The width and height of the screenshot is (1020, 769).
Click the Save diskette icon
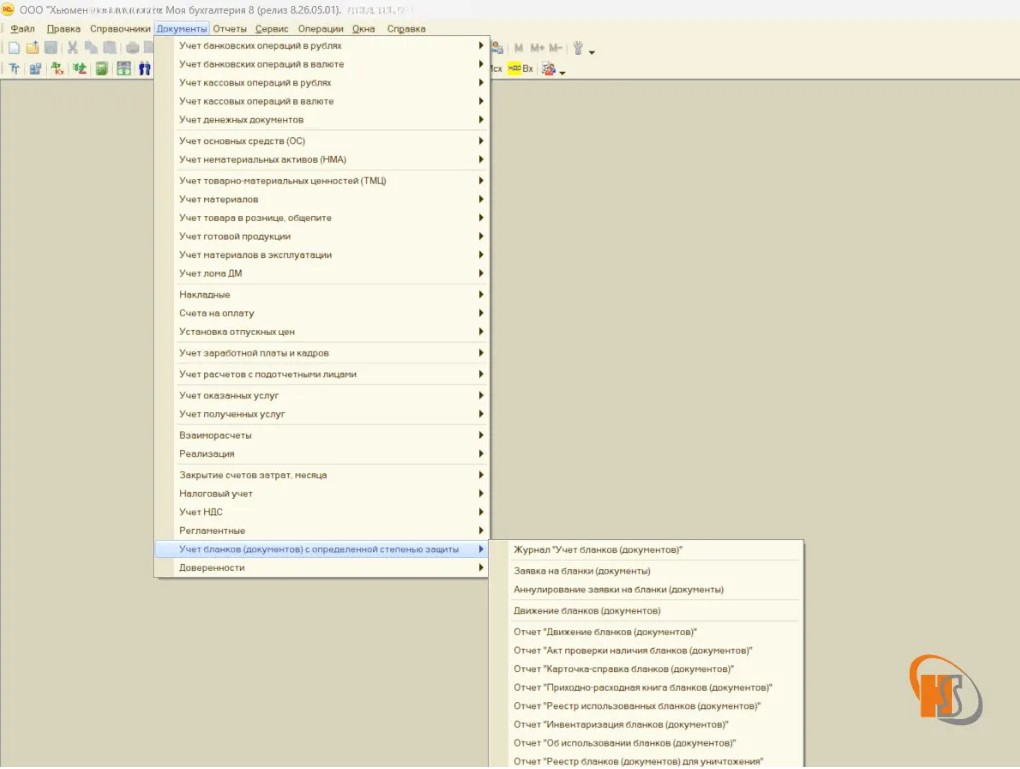51,47
